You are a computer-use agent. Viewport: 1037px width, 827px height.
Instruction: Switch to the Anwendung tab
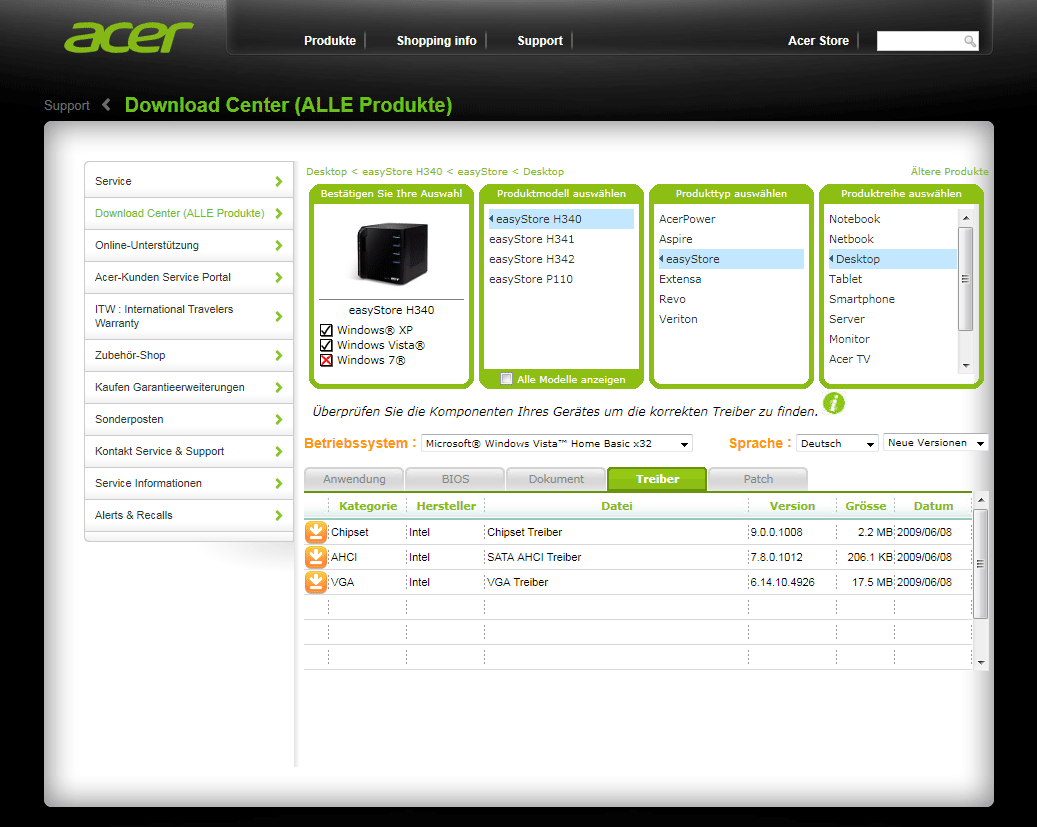pyautogui.click(x=354, y=479)
